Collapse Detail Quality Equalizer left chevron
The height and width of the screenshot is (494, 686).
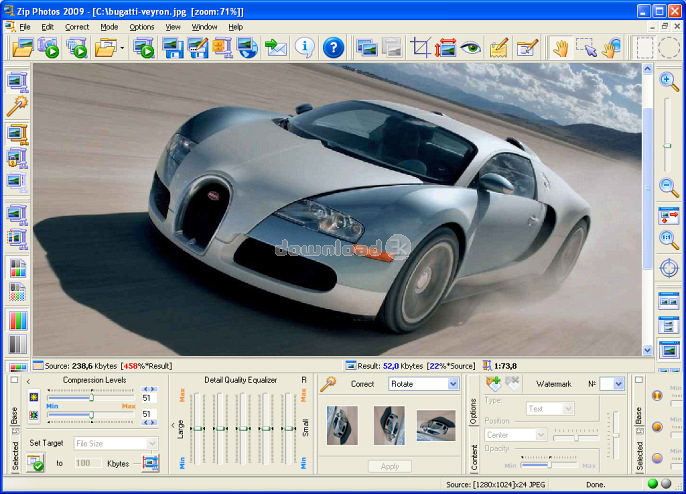pyautogui.click(x=173, y=425)
